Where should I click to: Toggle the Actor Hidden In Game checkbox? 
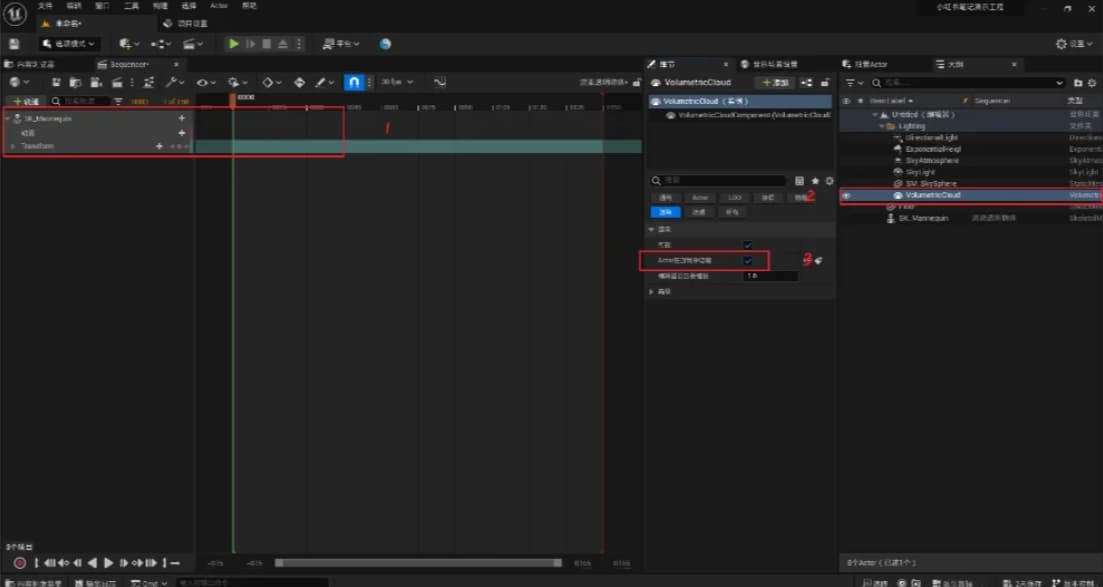coord(748,260)
